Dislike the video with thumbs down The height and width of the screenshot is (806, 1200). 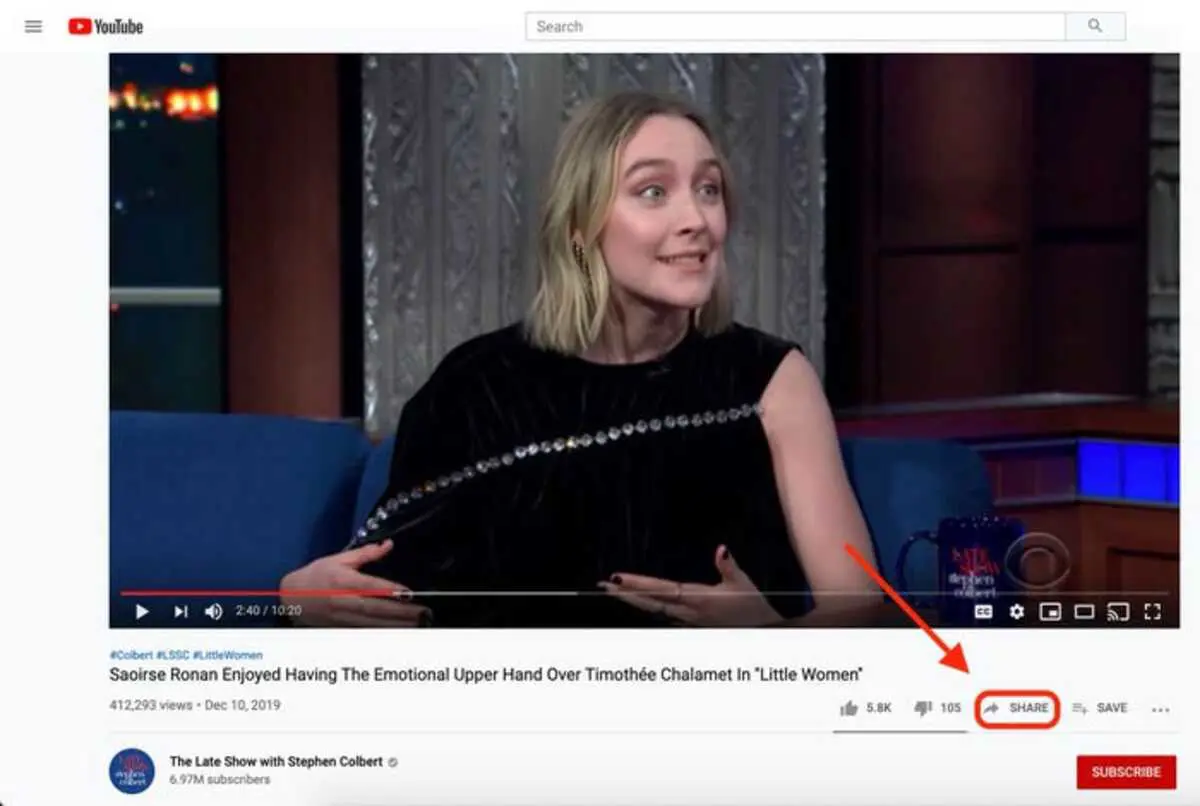point(937,708)
